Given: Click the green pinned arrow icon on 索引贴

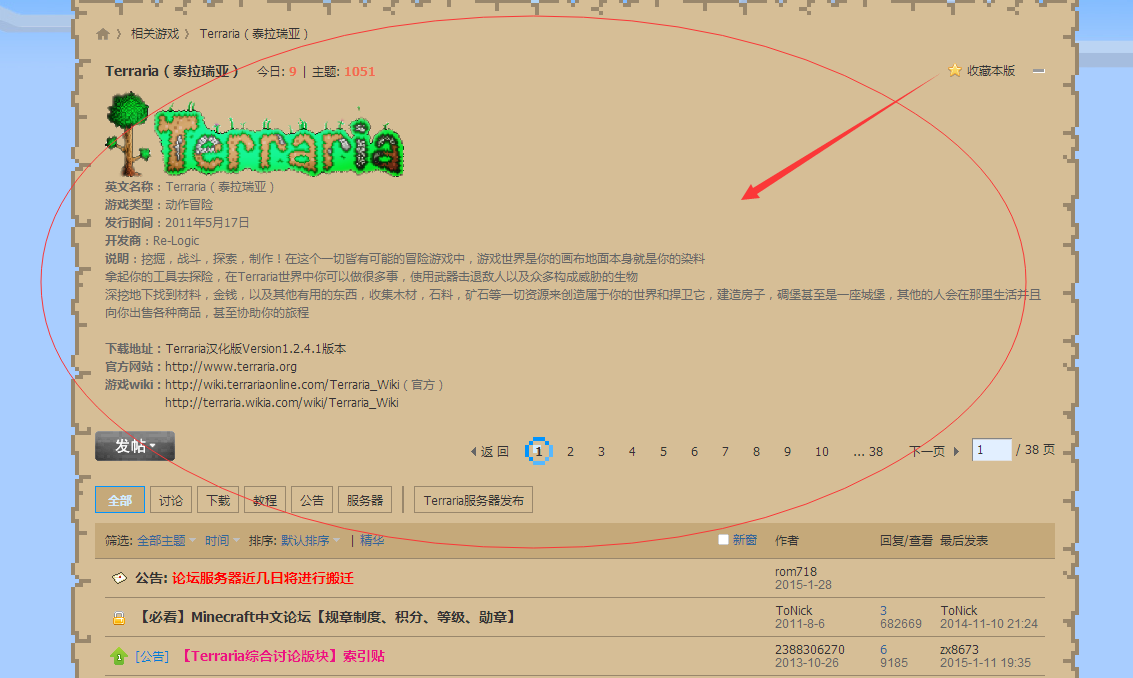Looking at the screenshot, I should pos(119,656).
